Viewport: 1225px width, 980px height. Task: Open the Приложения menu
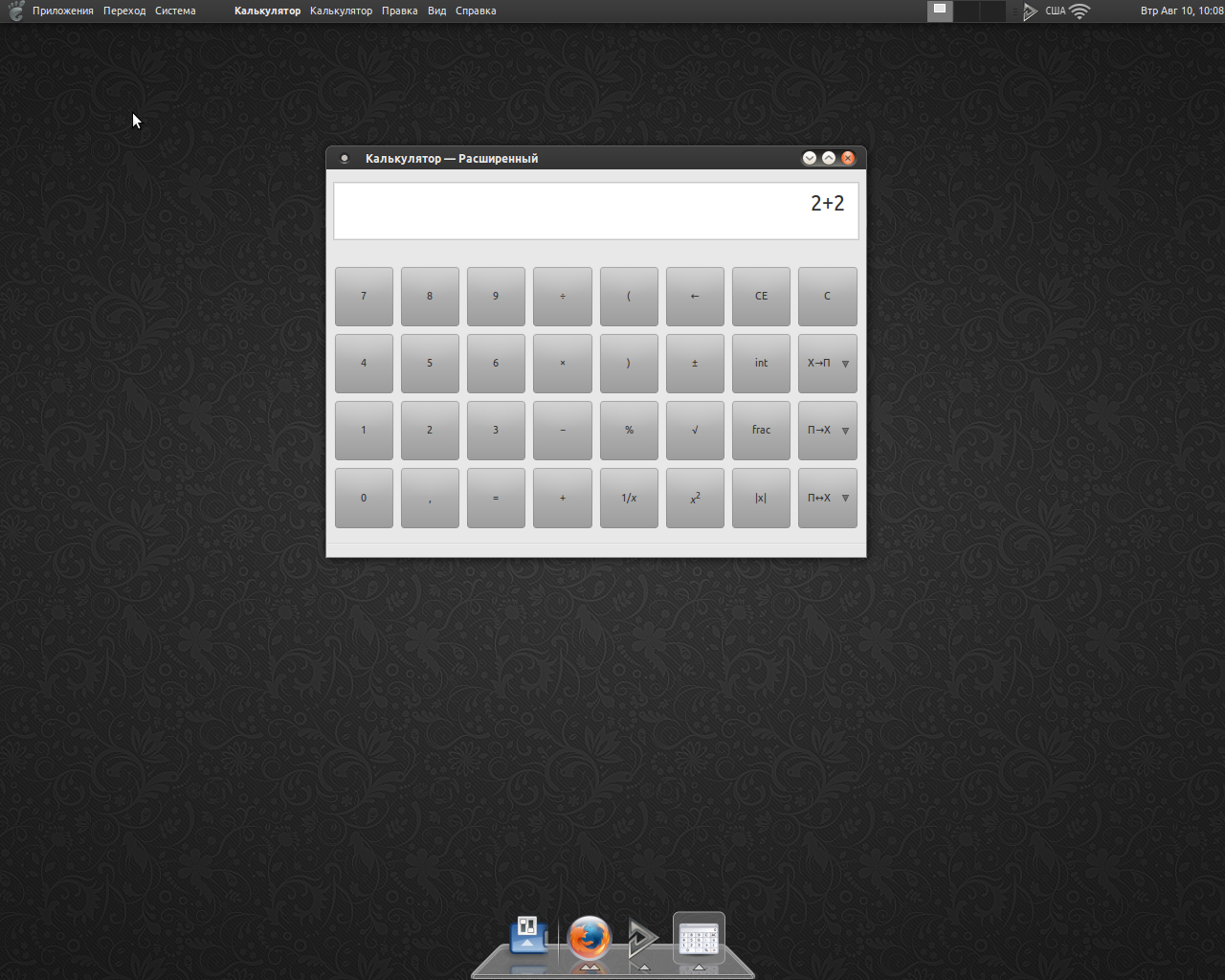(63, 11)
